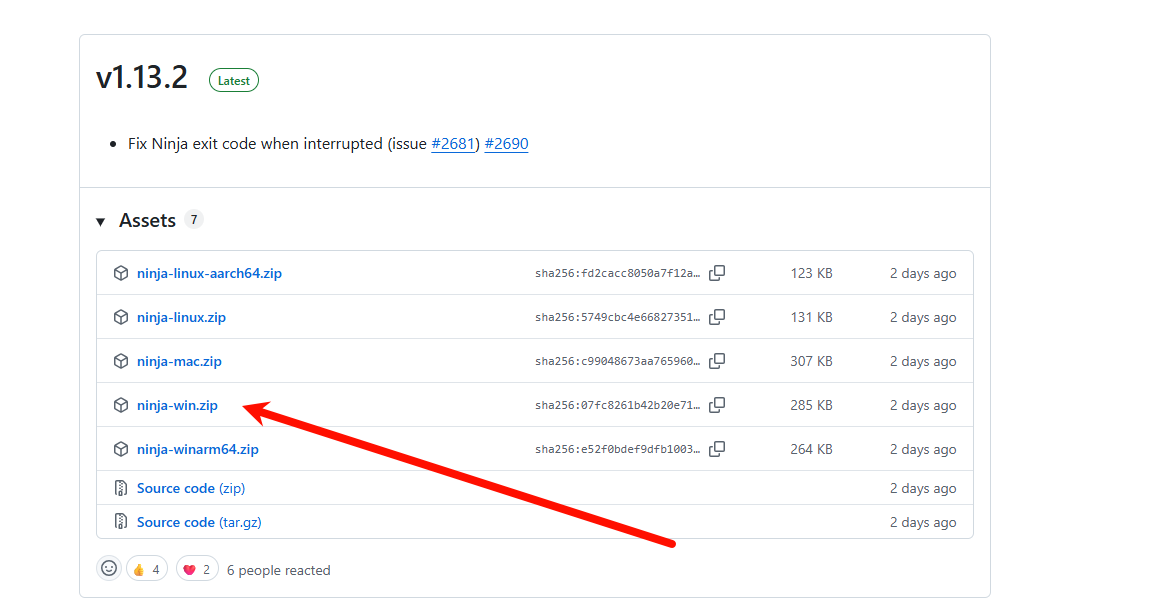The image size is (1158, 614).
Task: Click the 123 KB size value
Action: (x=811, y=273)
